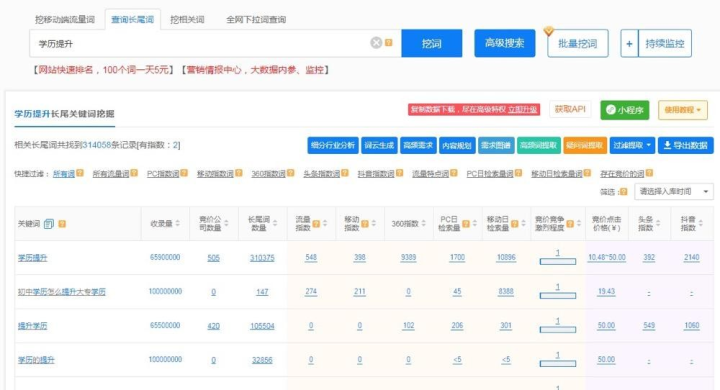Click the green 高频词提取 button
The width and height of the screenshot is (720, 390).
coord(539,146)
